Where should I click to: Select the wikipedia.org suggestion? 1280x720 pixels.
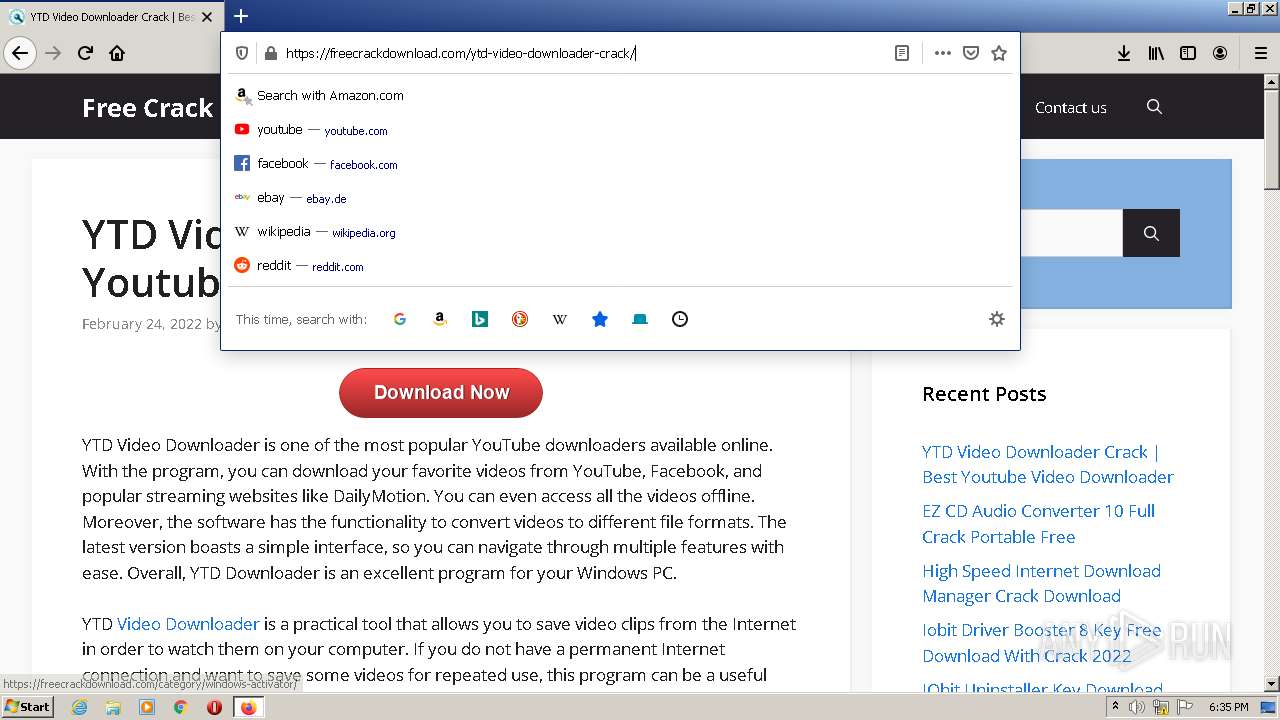click(x=620, y=232)
